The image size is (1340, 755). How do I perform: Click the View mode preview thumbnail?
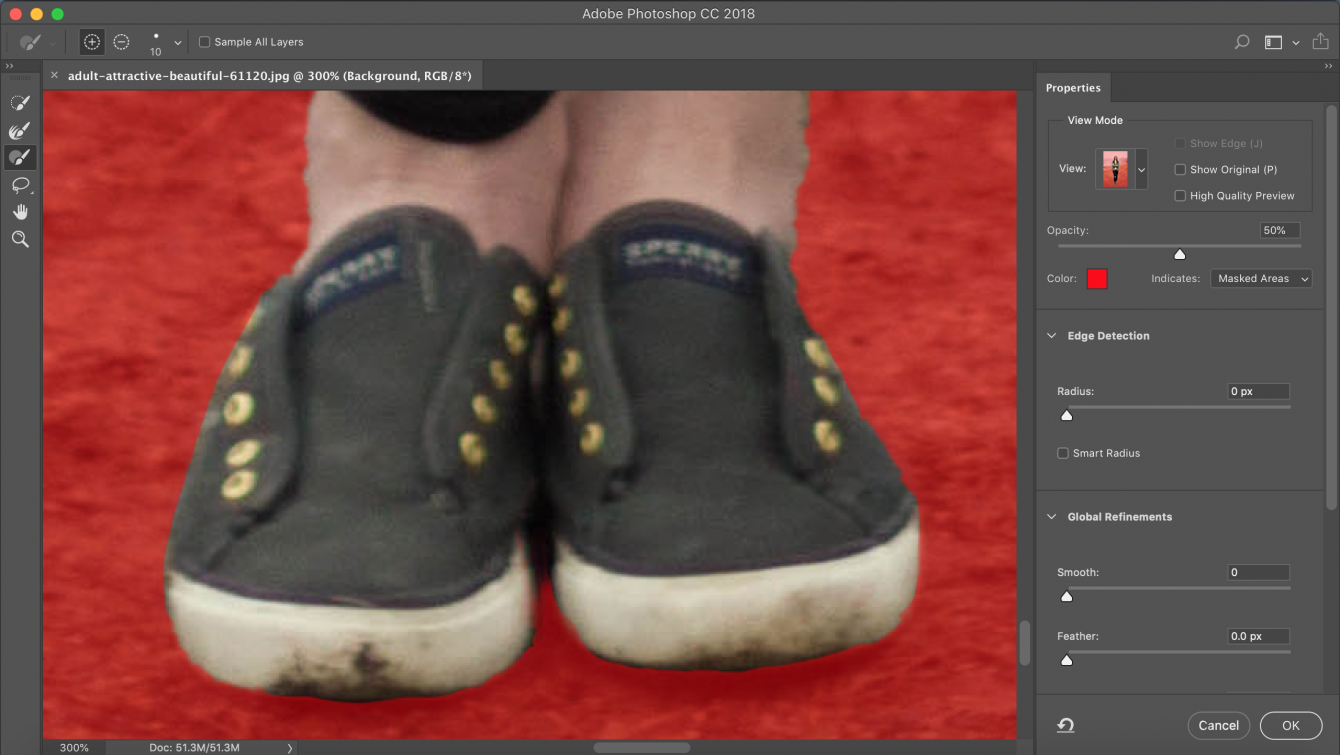(1114, 170)
